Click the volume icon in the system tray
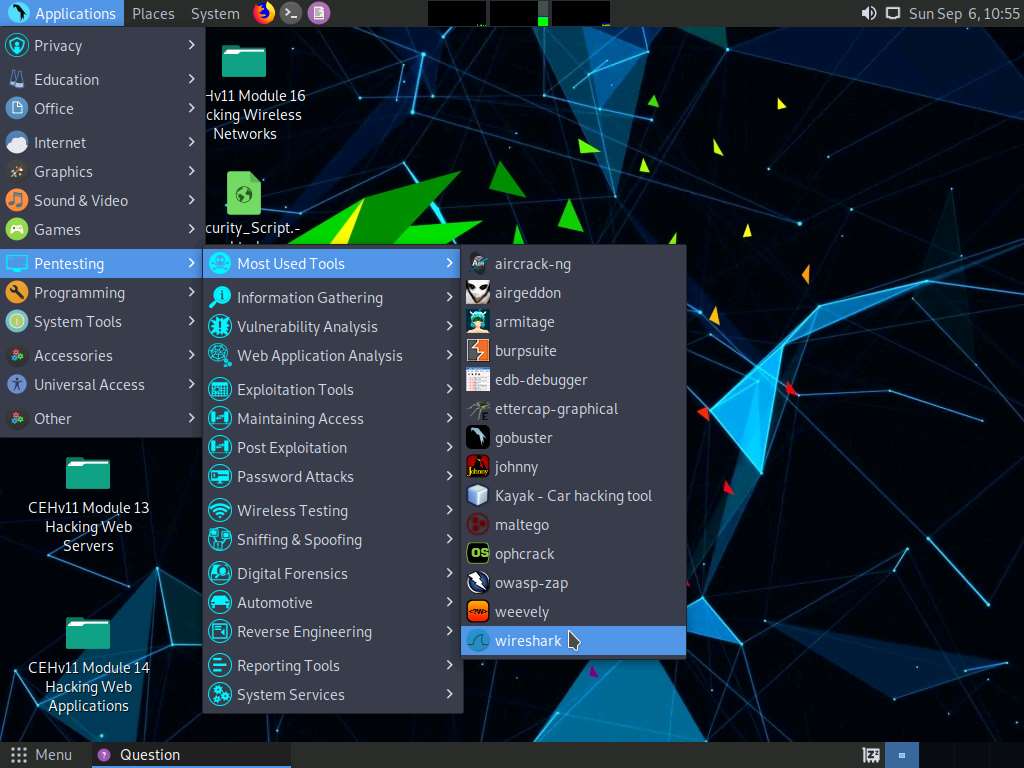Image resolution: width=1024 pixels, height=768 pixels. coord(869,13)
